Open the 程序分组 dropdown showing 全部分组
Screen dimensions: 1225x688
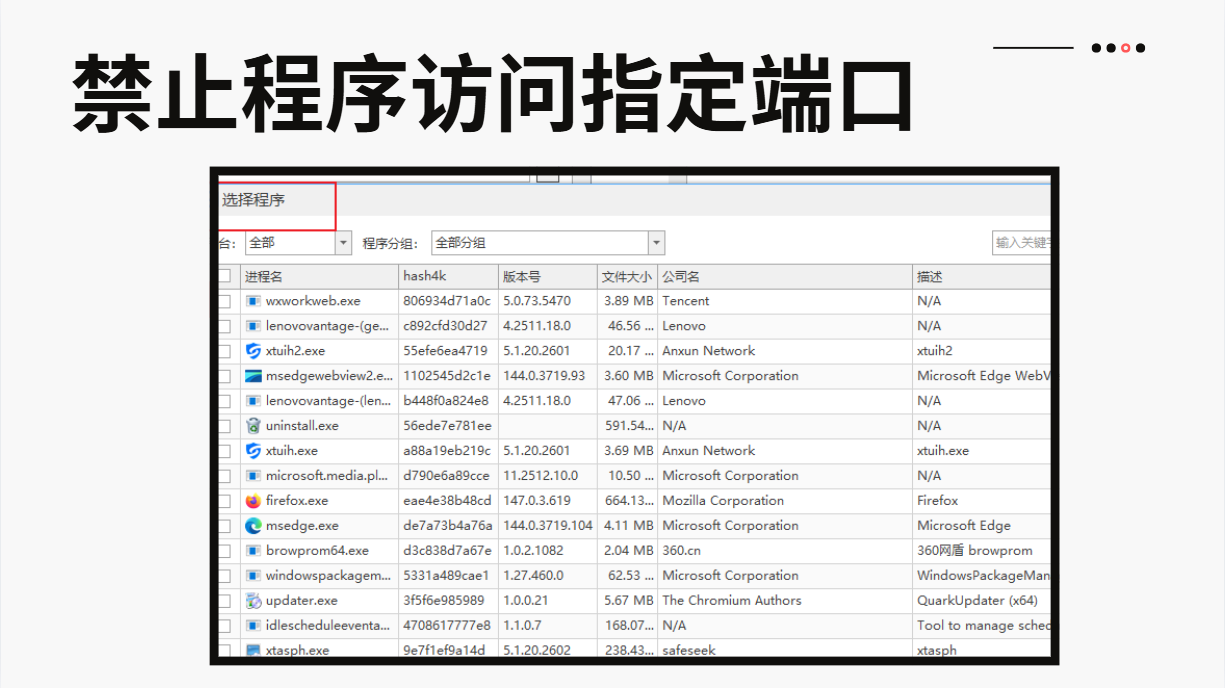[x=656, y=243]
